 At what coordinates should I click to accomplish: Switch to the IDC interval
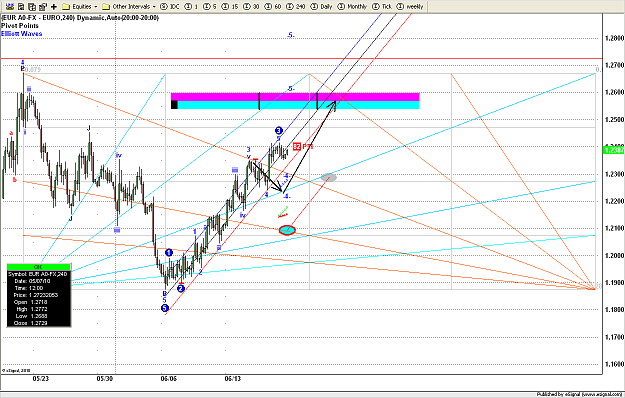click(x=170, y=6)
